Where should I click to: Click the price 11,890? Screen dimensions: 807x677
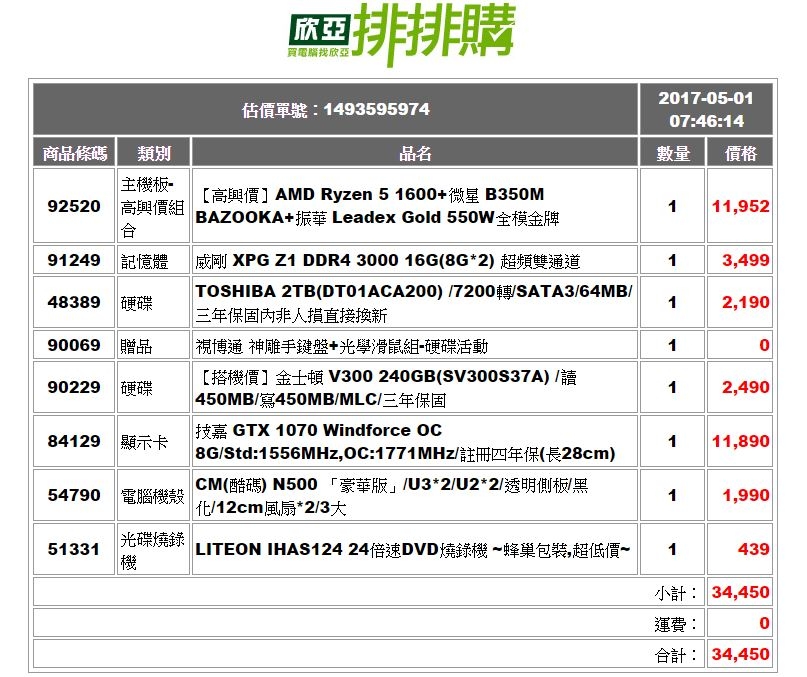(741, 442)
